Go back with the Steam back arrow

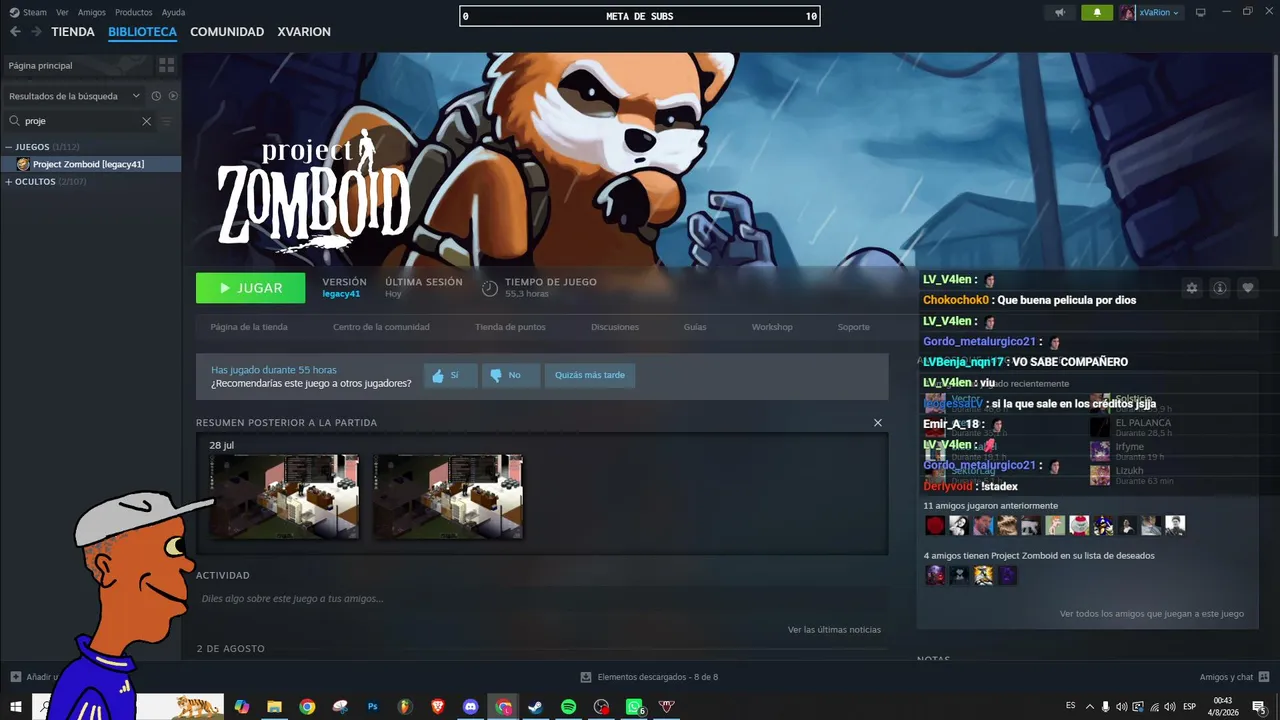pos(15,32)
